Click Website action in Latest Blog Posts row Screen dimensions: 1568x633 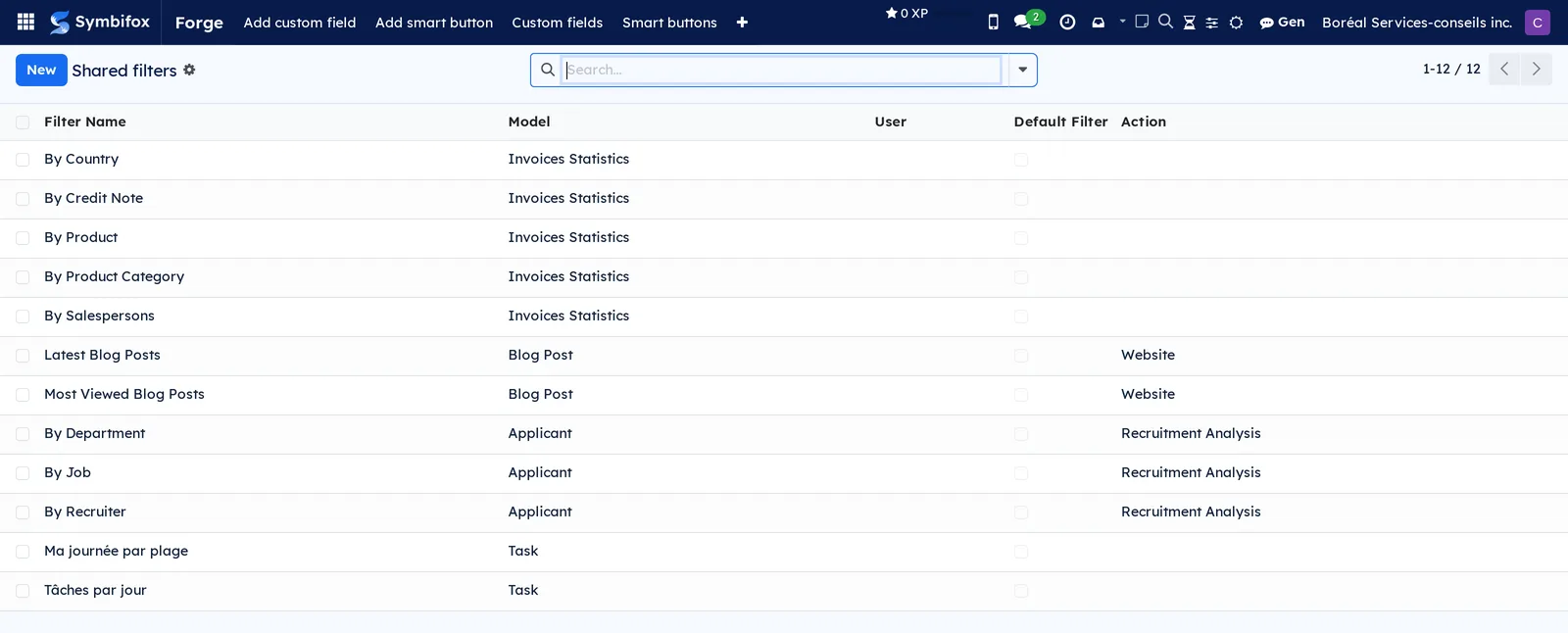(1148, 355)
